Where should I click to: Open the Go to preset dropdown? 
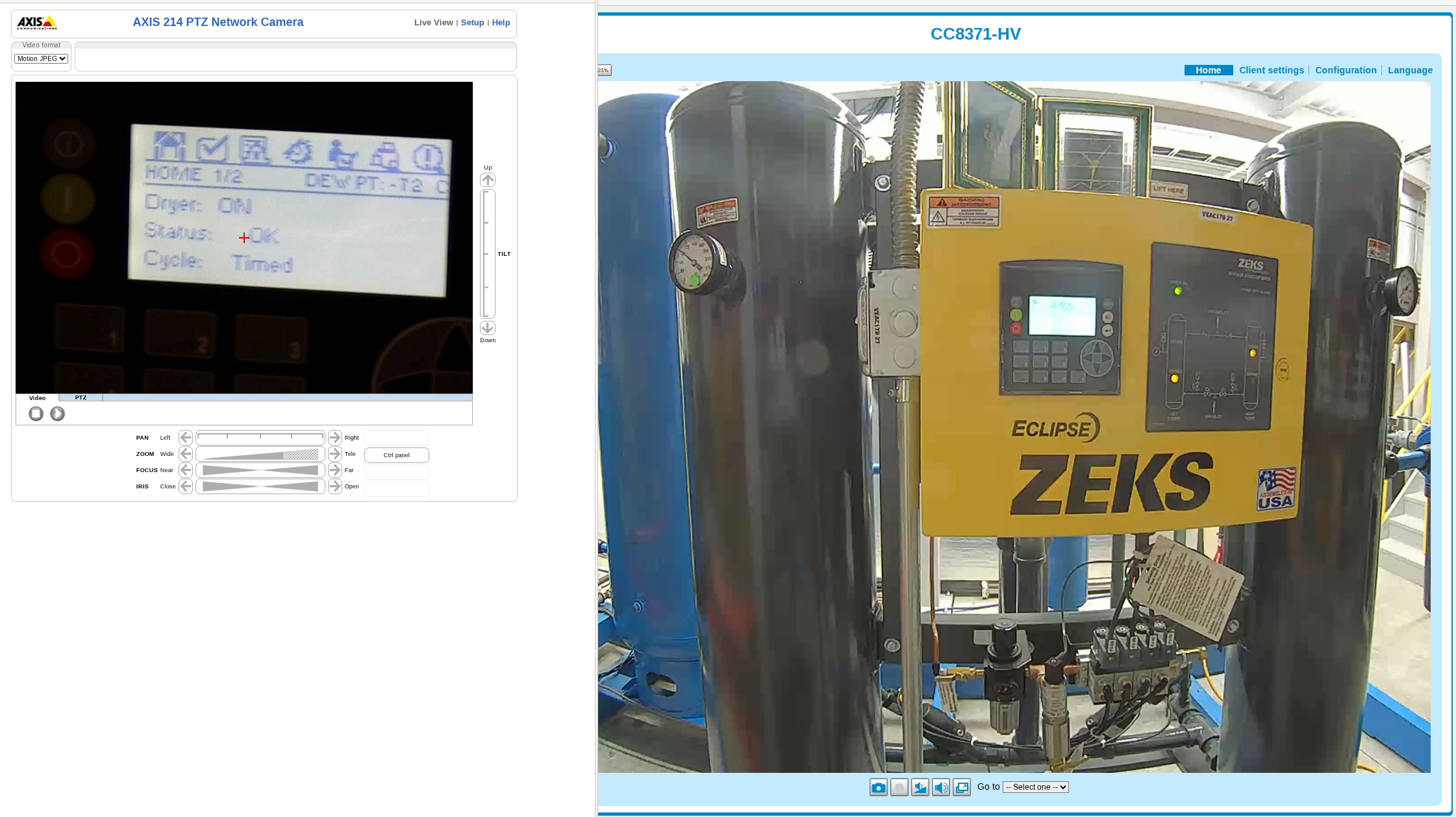click(x=1035, y=787)
